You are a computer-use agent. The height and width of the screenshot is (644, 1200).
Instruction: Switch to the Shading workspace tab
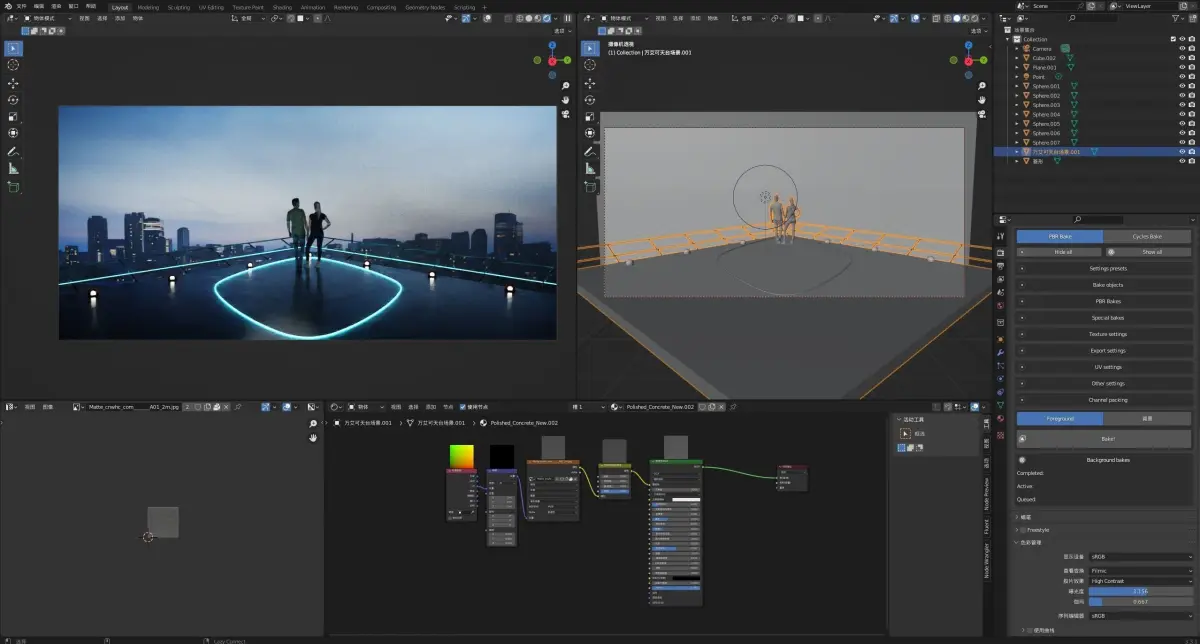283,7
